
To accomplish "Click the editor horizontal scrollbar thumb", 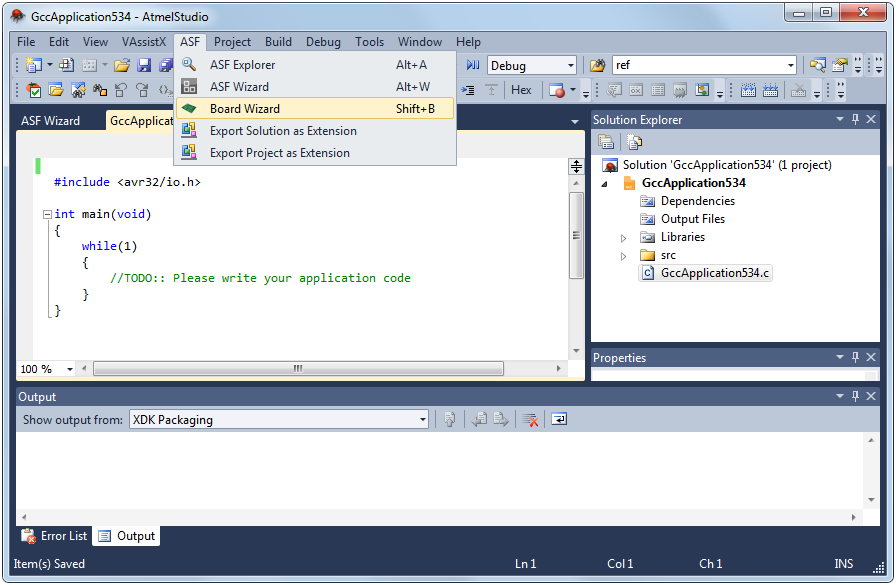I will point(298,368).
